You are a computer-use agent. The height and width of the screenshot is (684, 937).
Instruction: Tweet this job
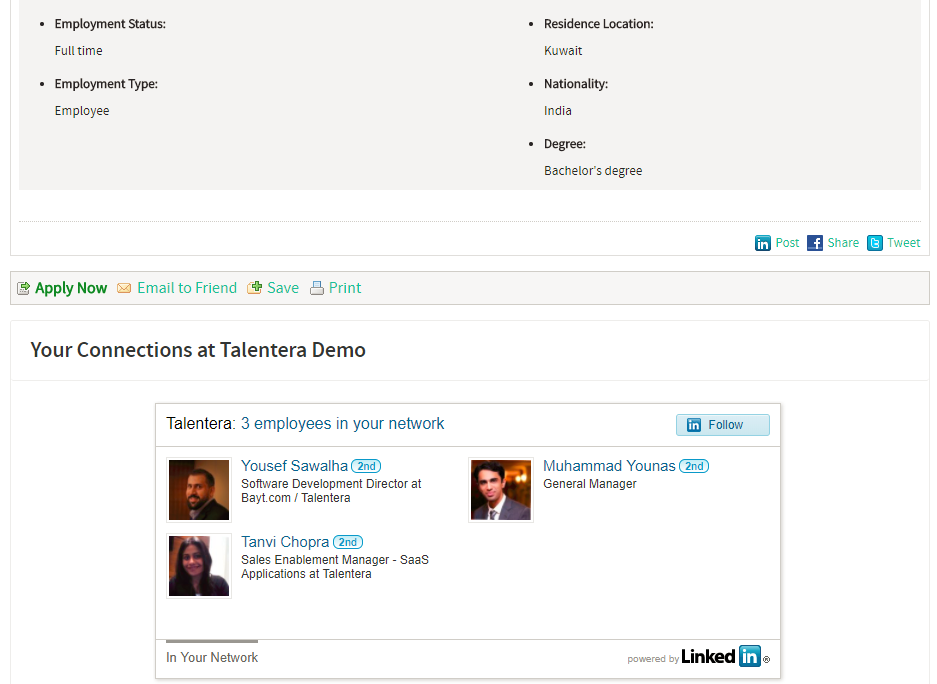tap(904, 243)
